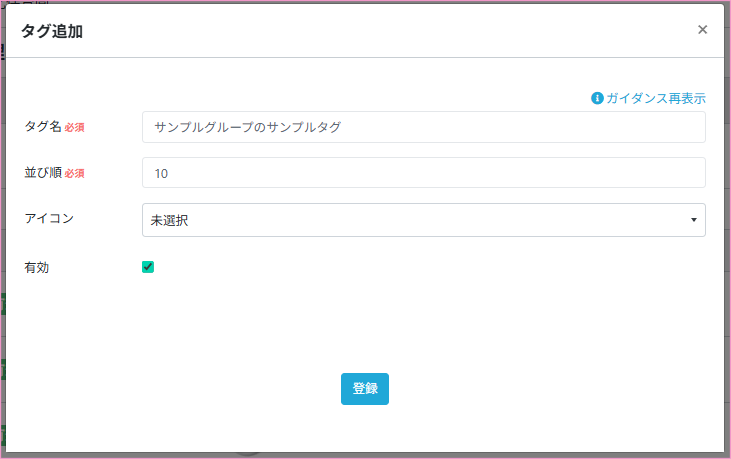Click the 必須 badge next to 並び順
Viewport: 731px width, 459px height.
tap(75, 174)
